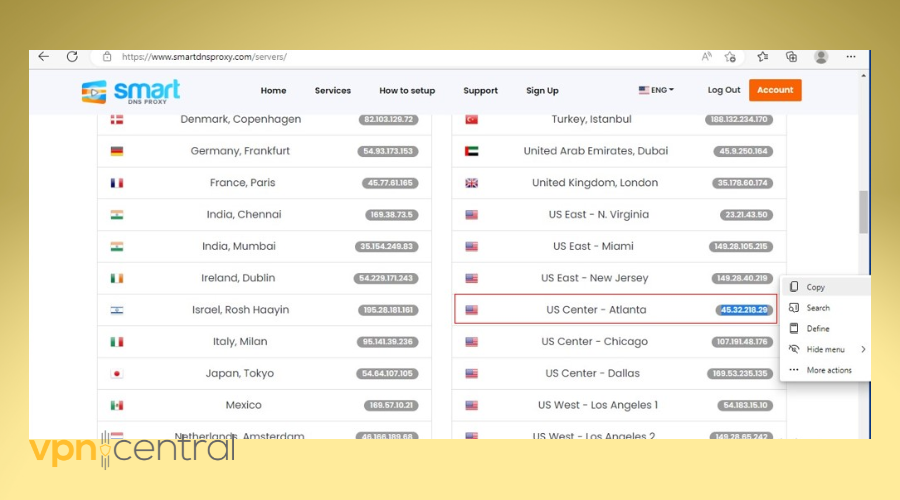900x500 pixels.
Task: Open the Sign Up menu item
Action: pos(542,91)
